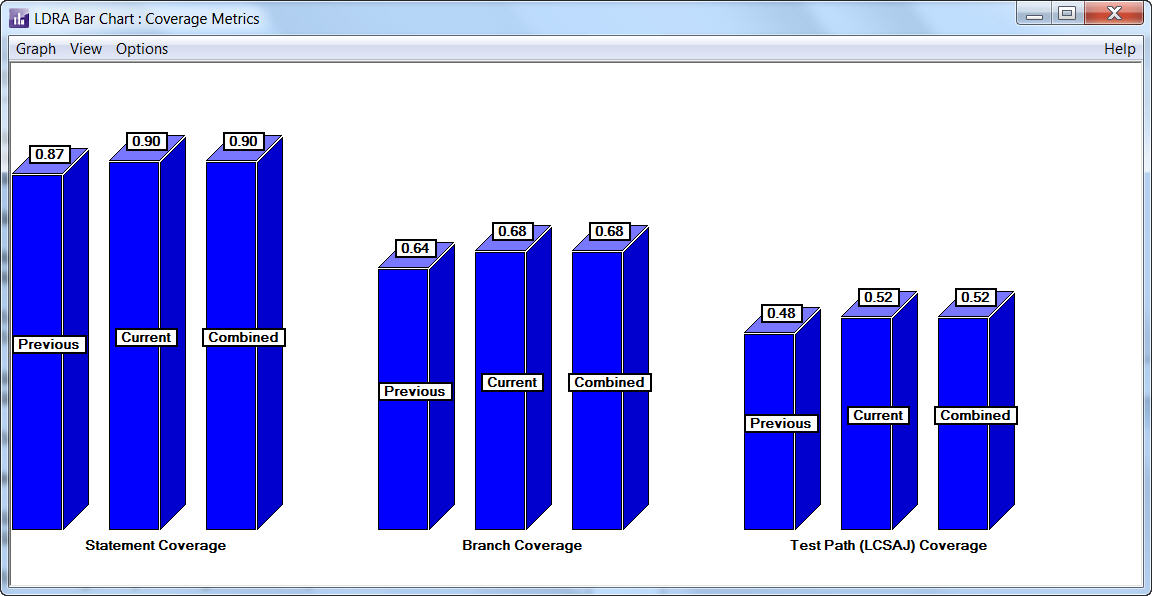Close the LDRA Bar Chart window
The height and width of the screenshot is (596, 1152).
tap(1112, 14)
